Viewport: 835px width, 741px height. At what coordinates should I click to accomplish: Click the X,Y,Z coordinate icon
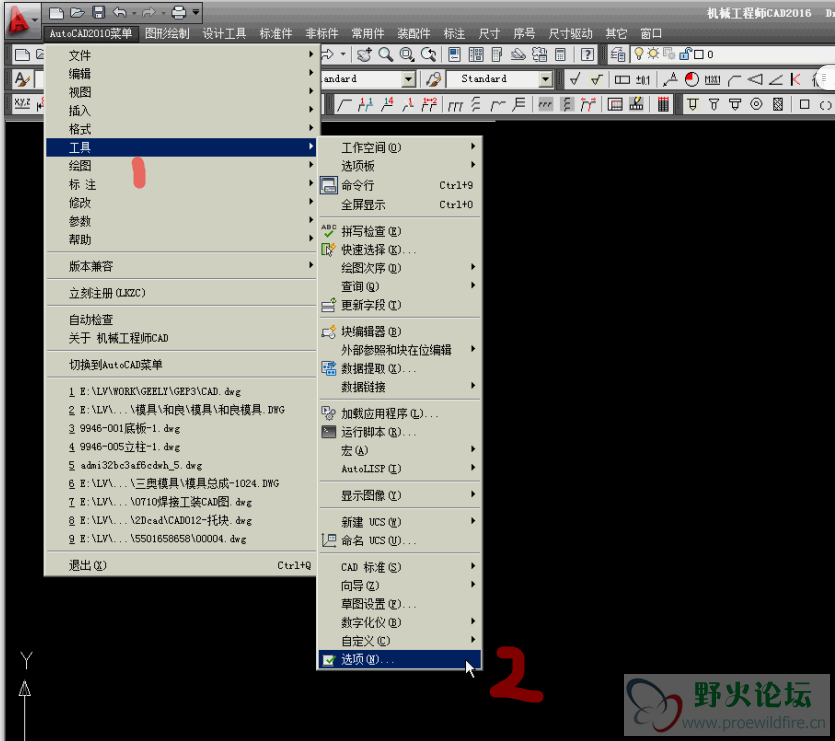coord(22,104)
